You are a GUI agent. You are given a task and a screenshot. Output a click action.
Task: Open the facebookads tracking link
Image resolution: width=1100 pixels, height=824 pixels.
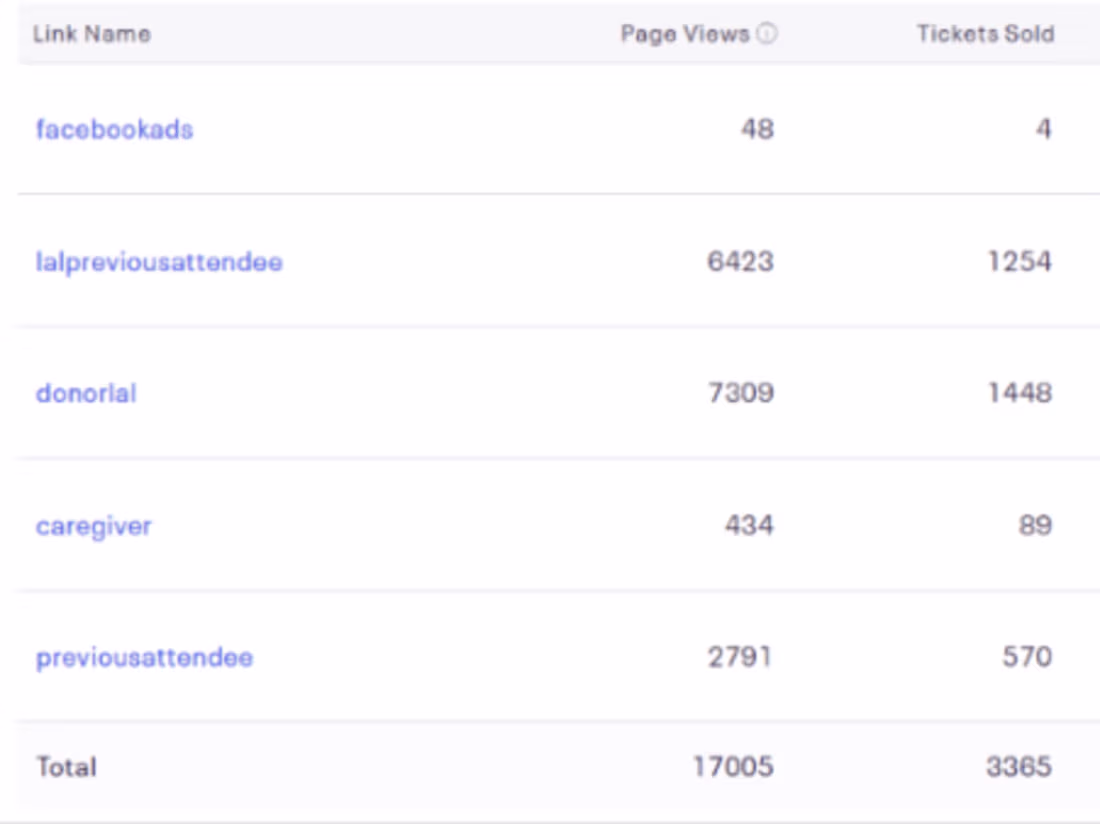114,130
